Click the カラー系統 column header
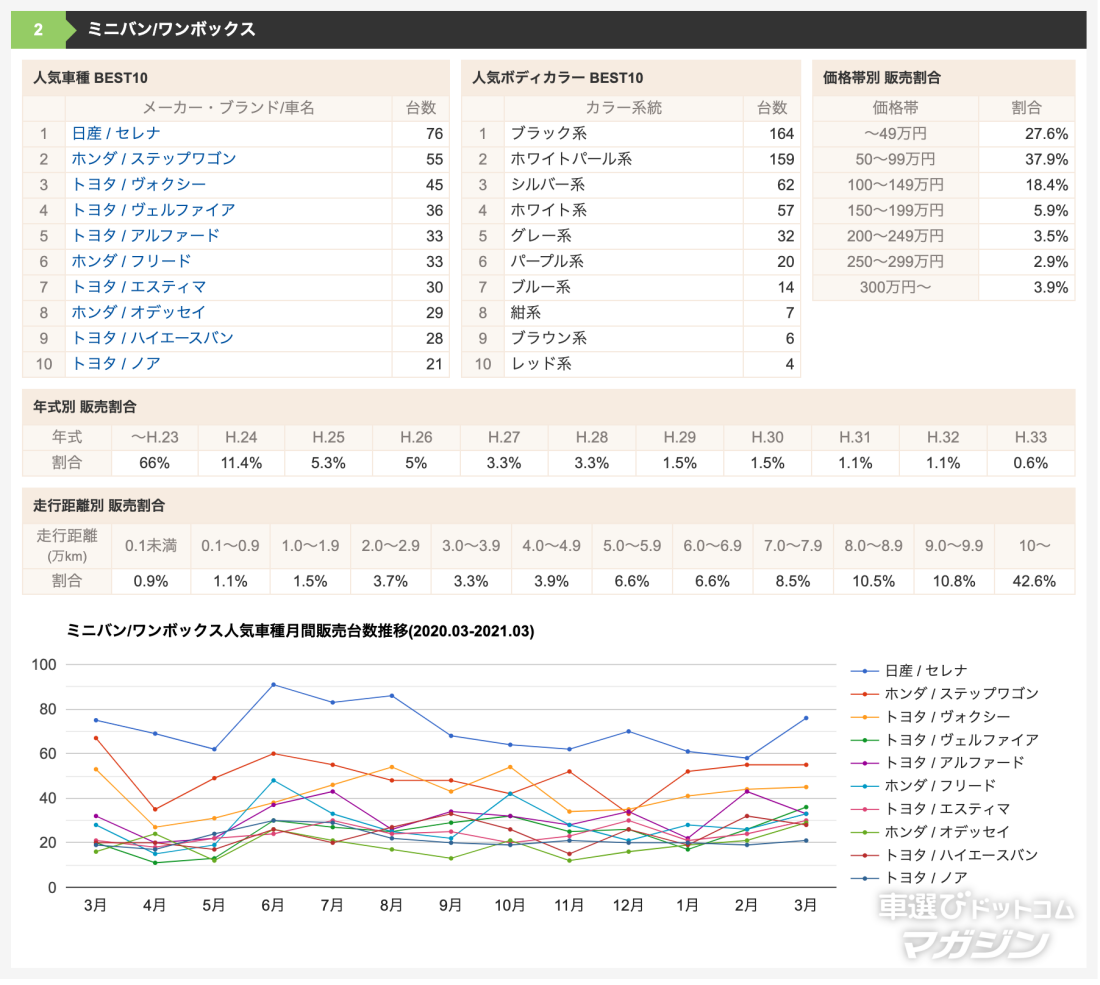Screen dimensions: 1100x985 coord(624,108)
